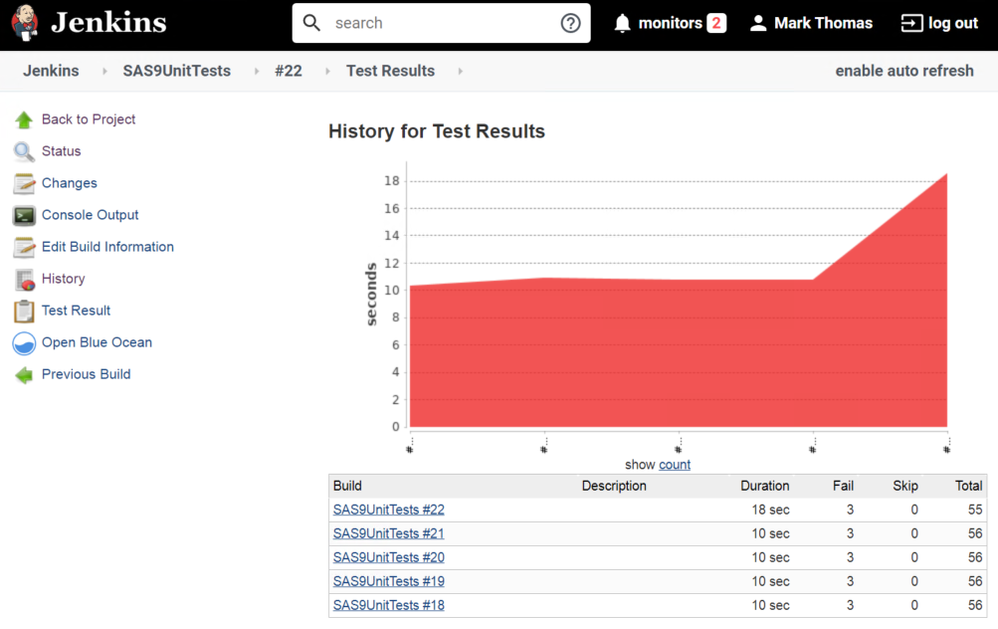Open #22 build breadcrumb

[x=288, y=71]
